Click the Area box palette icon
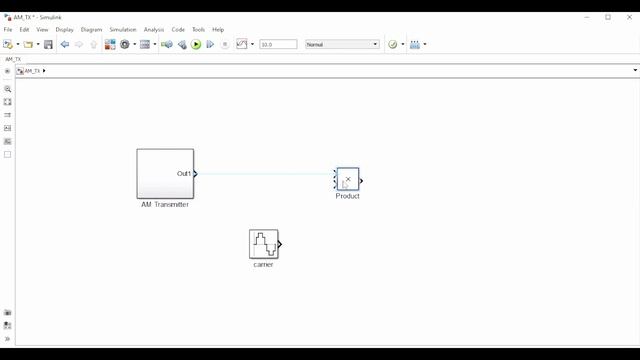 (x=7, y=154)
